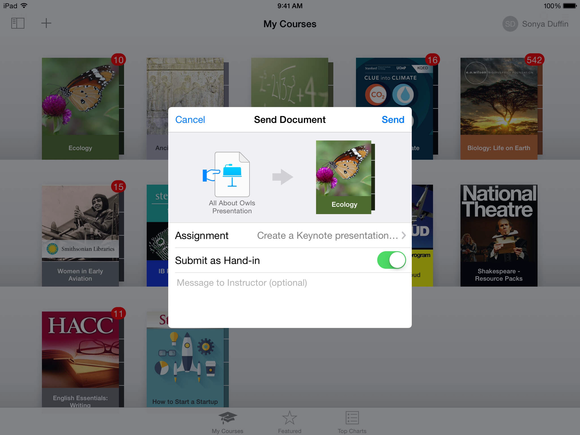This screenshot has height=435, width=580.
Task: Open Shakespeare Resource Packs course
Action: (499, 235)
